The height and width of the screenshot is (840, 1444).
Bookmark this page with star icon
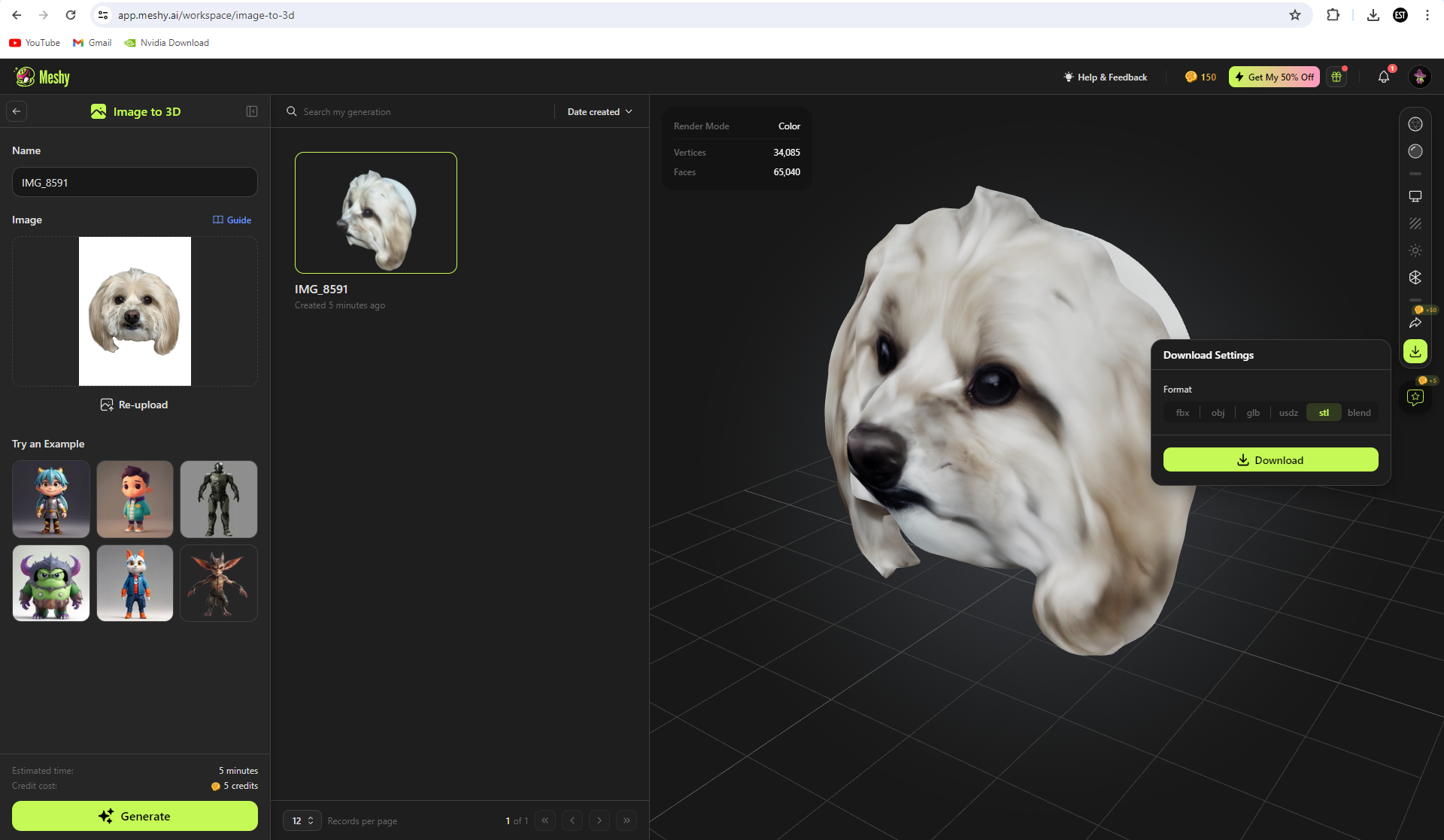(1295, 15)
